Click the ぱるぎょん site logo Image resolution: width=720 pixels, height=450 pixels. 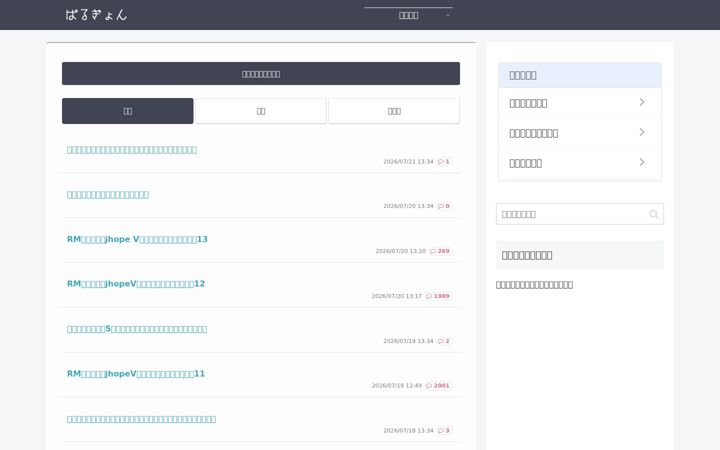[96, 15]
